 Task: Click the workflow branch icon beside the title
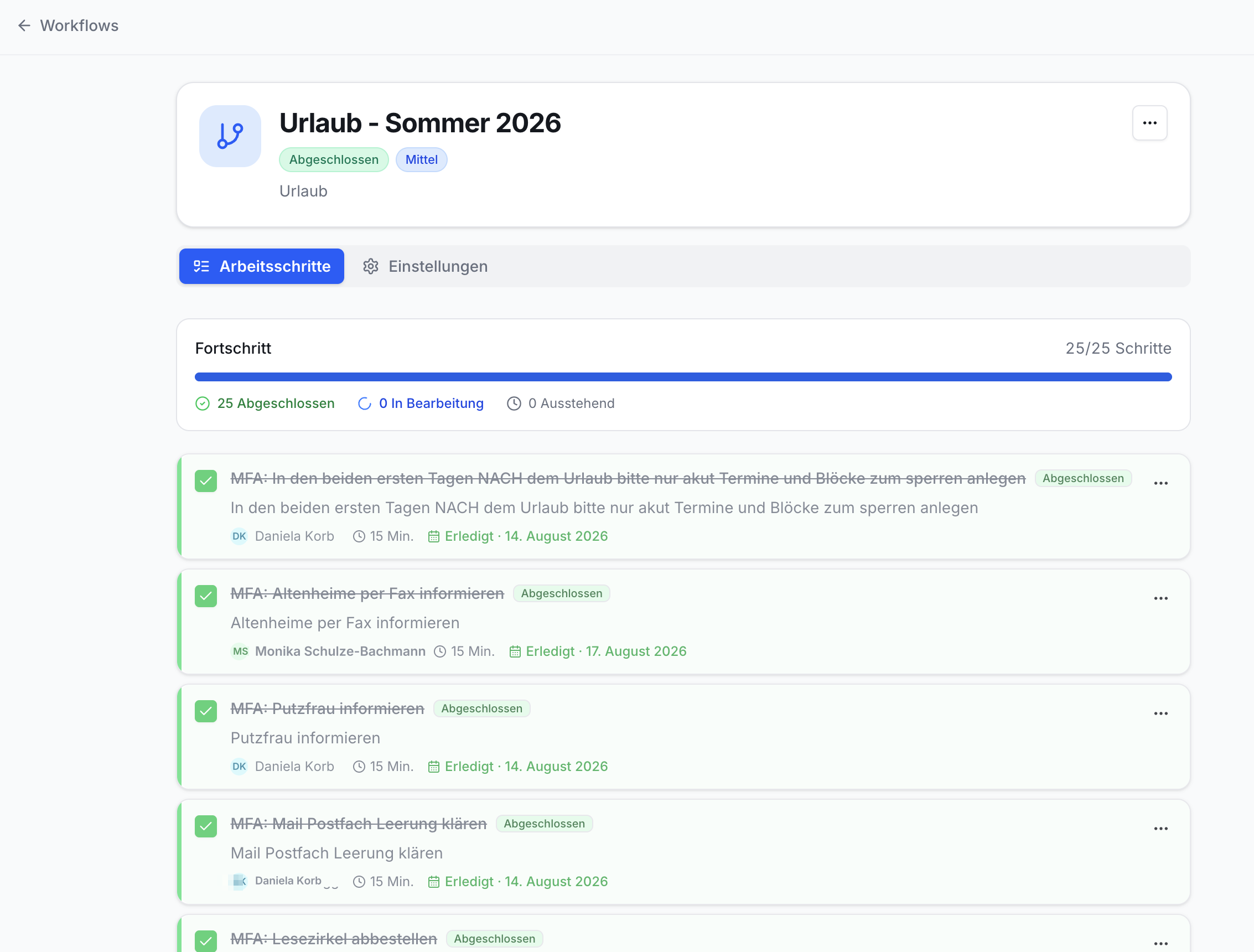pyautogui.click(x=230, y=136)
